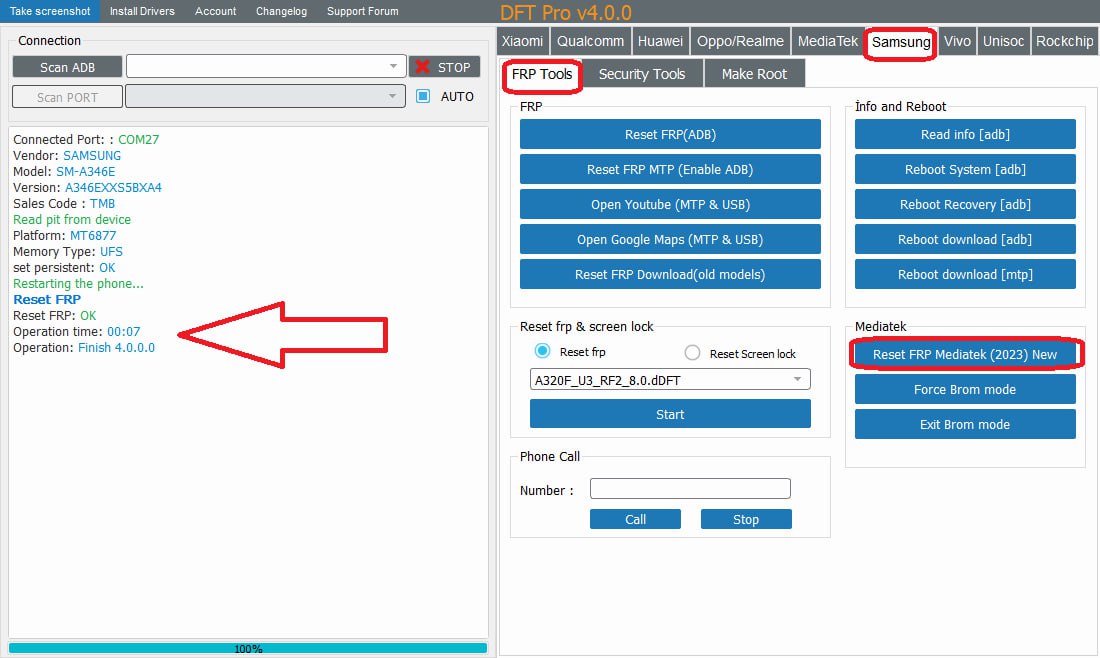Image resolution: width=1100 pixels, height=658 pixels.
Task: Select the Reset Screen lock radio option
Action: pyautogui.click(x=692, y=353)
